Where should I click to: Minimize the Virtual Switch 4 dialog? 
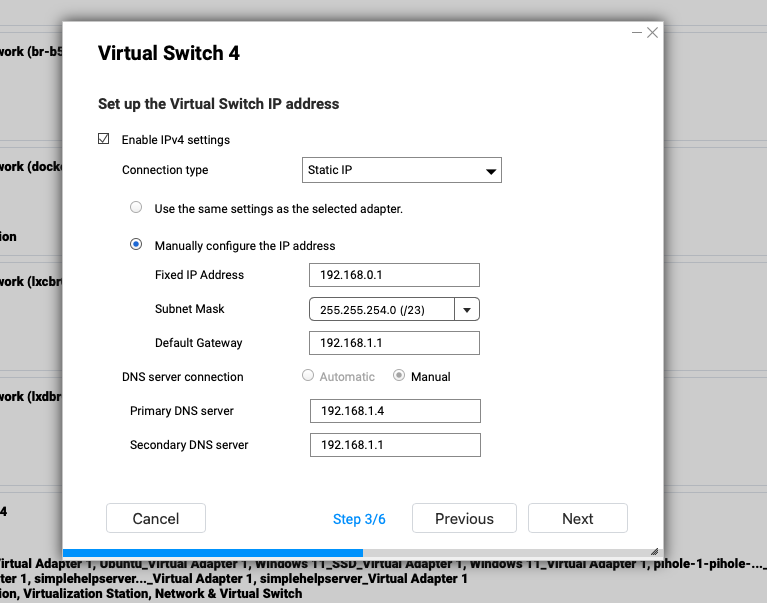click(637, 33)
